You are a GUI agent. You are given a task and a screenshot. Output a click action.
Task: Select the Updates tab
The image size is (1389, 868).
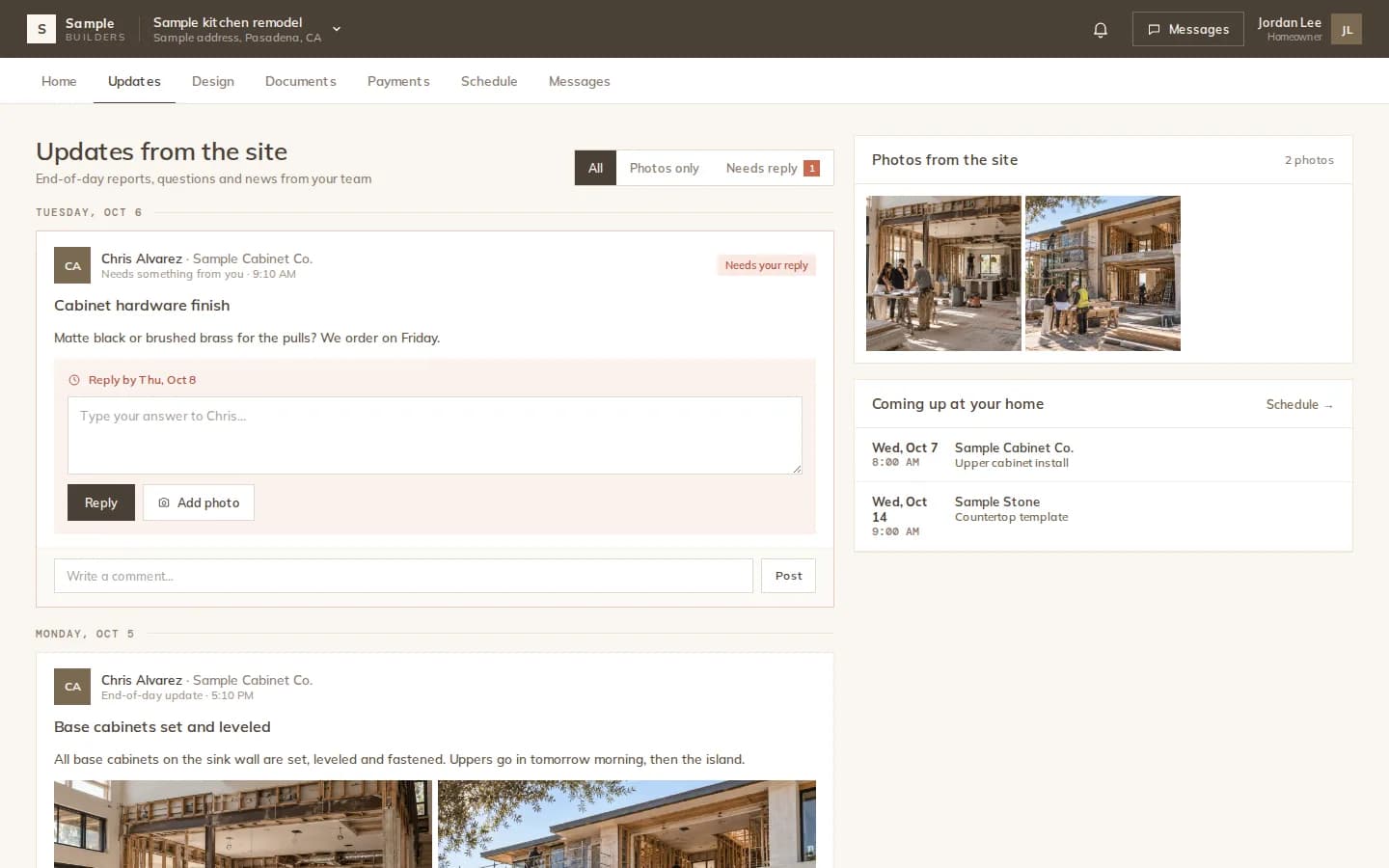[x=134, y=81]
